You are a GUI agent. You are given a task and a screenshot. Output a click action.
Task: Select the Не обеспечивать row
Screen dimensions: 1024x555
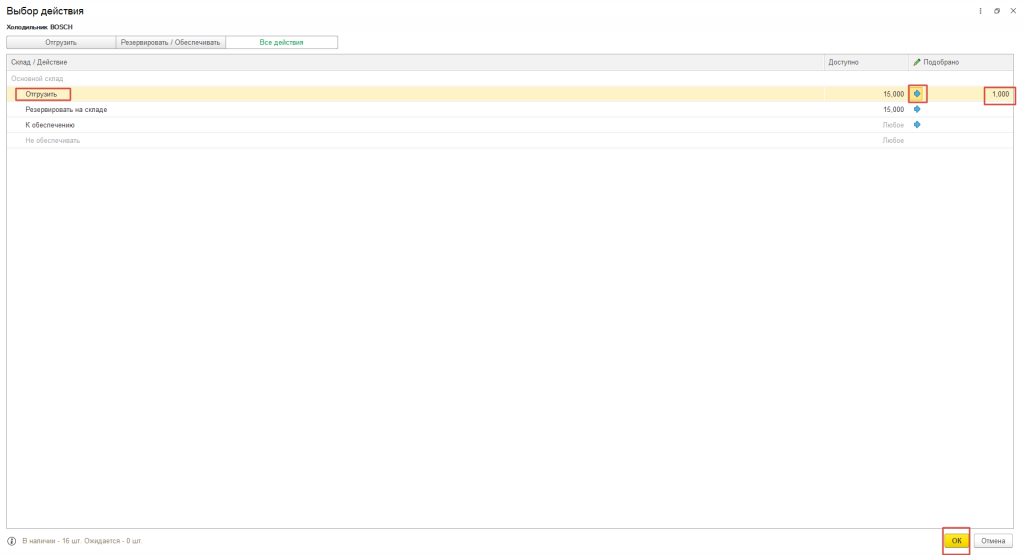coord(509,140)
